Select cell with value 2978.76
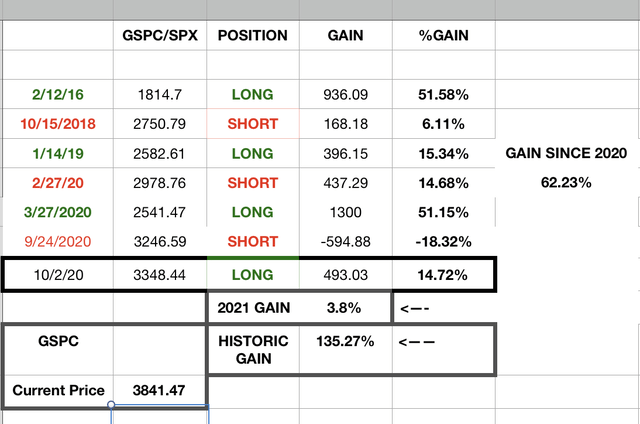 click(160, 183)
